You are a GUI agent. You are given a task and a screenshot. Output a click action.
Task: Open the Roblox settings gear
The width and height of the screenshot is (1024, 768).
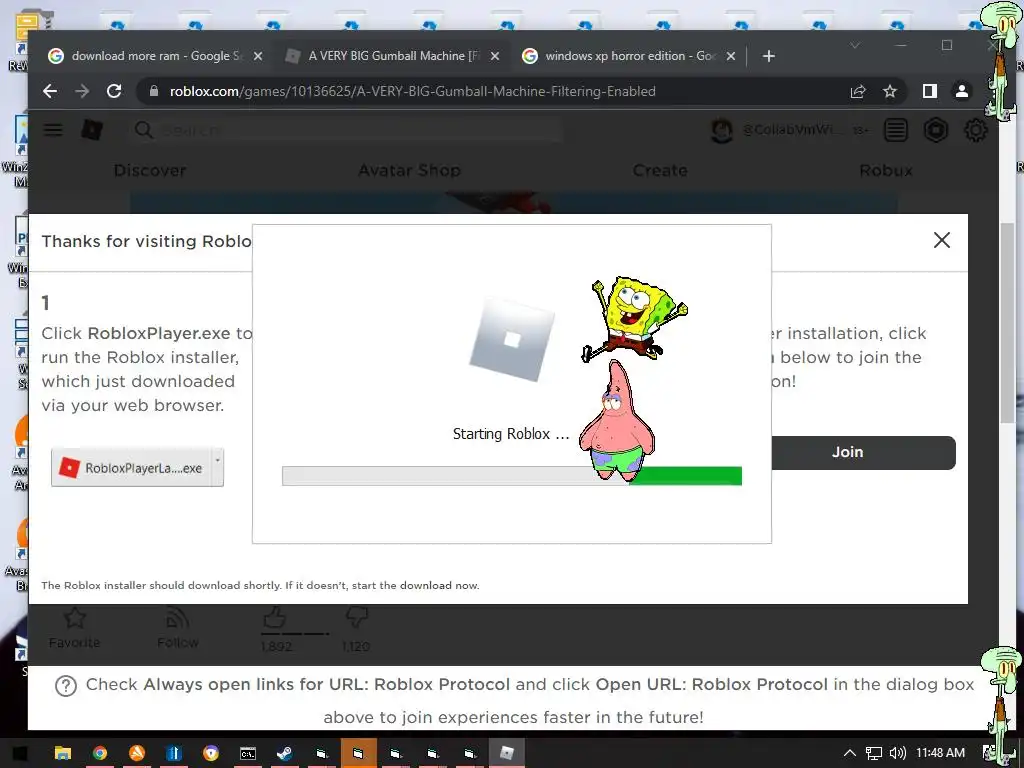[x=976, y=130]
